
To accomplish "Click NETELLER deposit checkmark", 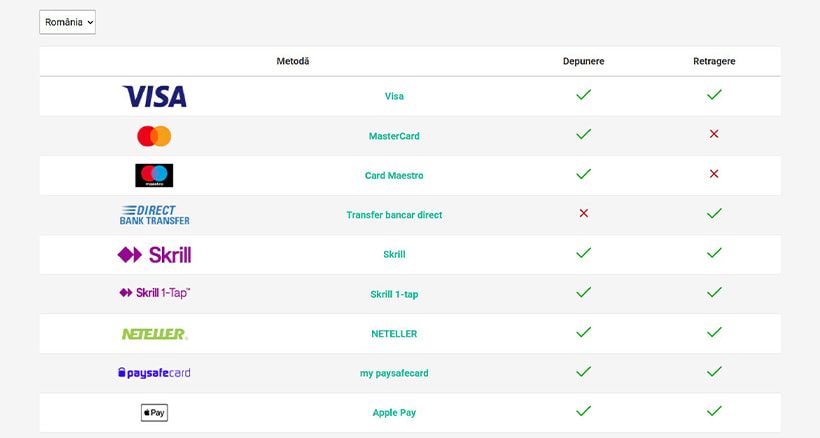I will click(584, 332).
